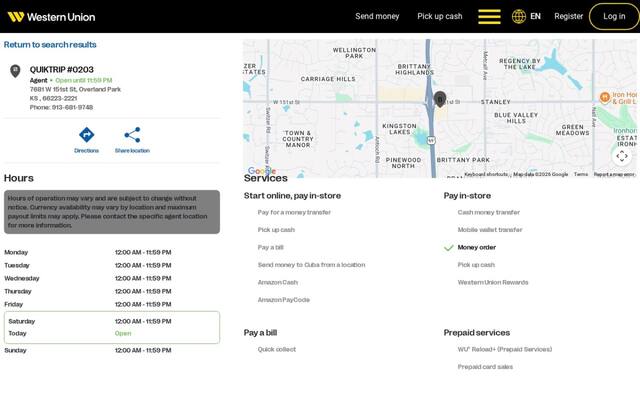Click Cash money transfer under Pay in-store

[489, 212]
